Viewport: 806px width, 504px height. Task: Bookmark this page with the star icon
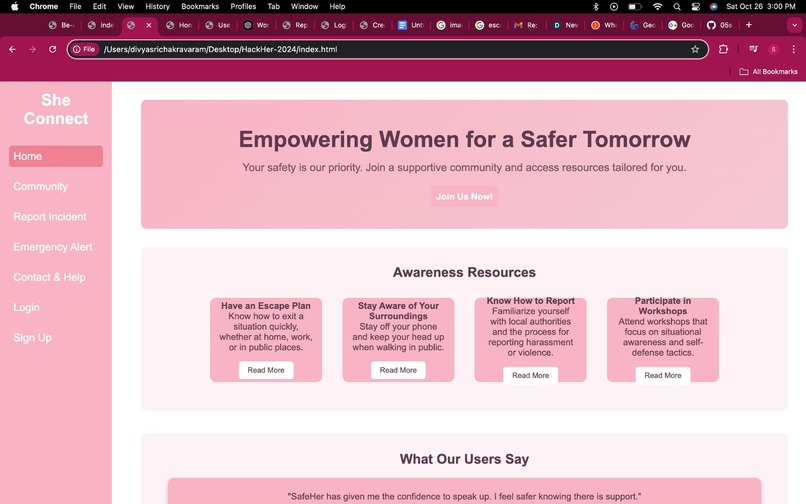coord(695,49)
